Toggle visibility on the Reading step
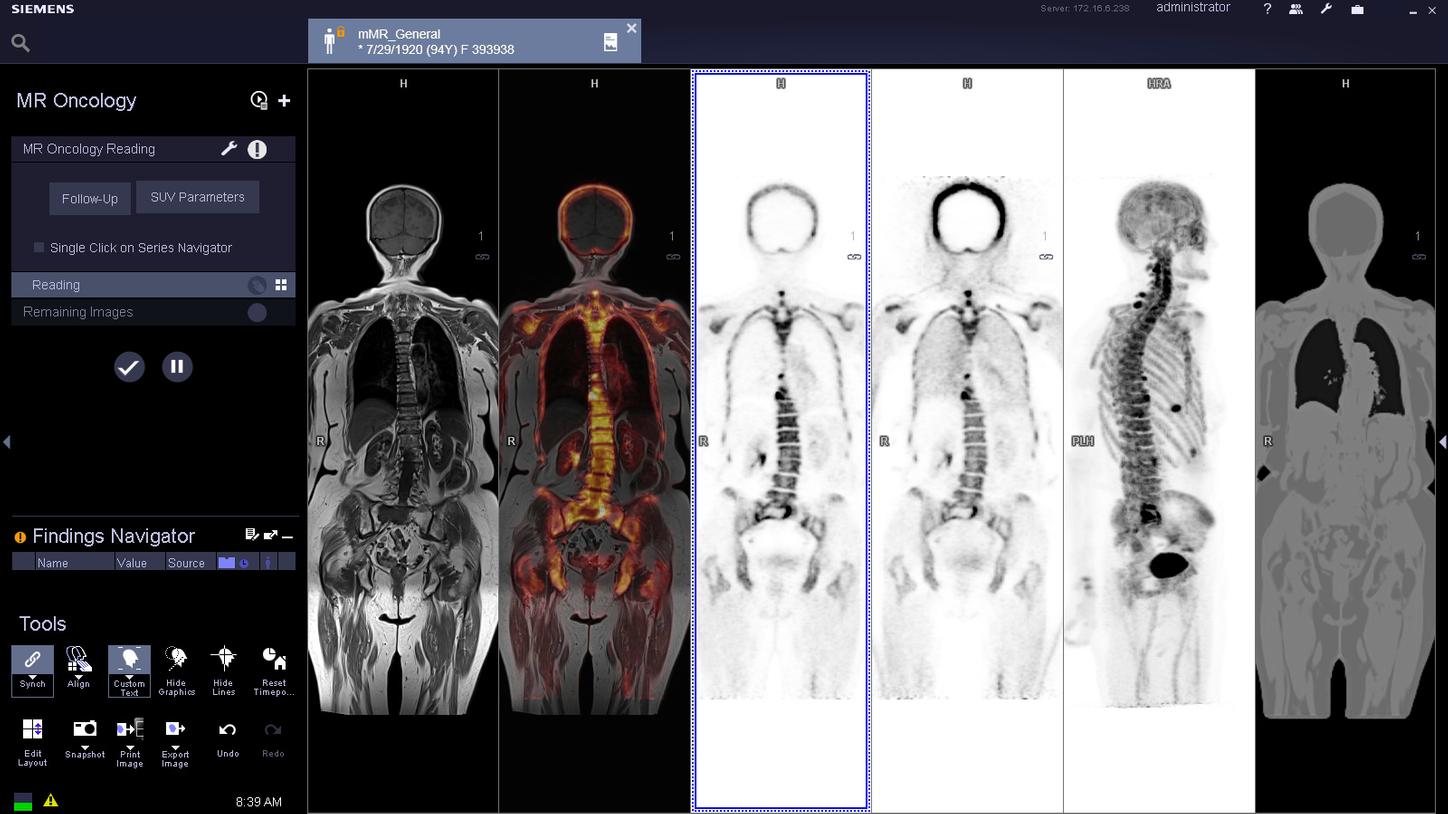Viewport: 1448px width, 814px height. pos(258,284)
